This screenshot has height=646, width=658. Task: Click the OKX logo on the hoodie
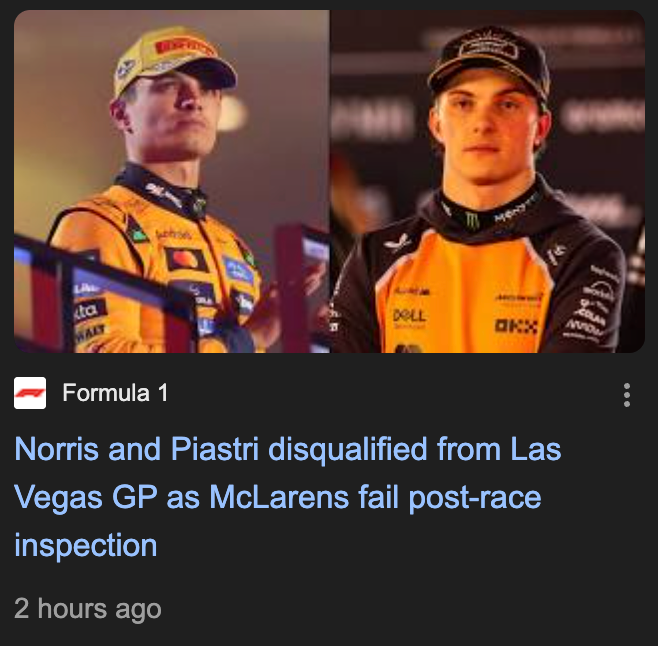(x=516, y=326)
